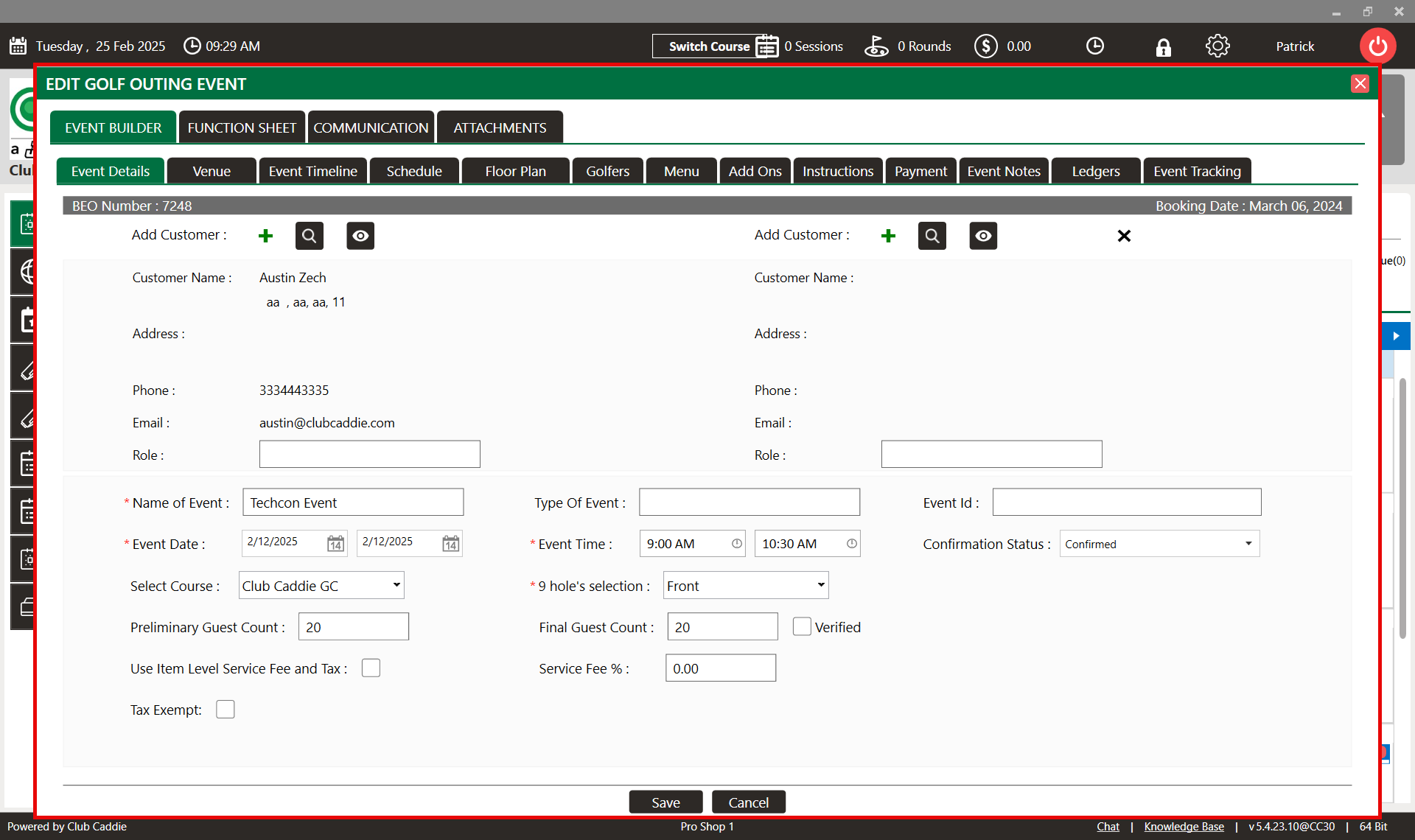Open calendar picker for event start date
Viewport: 1415px width, 840px height.
click(x=335, y=544)
